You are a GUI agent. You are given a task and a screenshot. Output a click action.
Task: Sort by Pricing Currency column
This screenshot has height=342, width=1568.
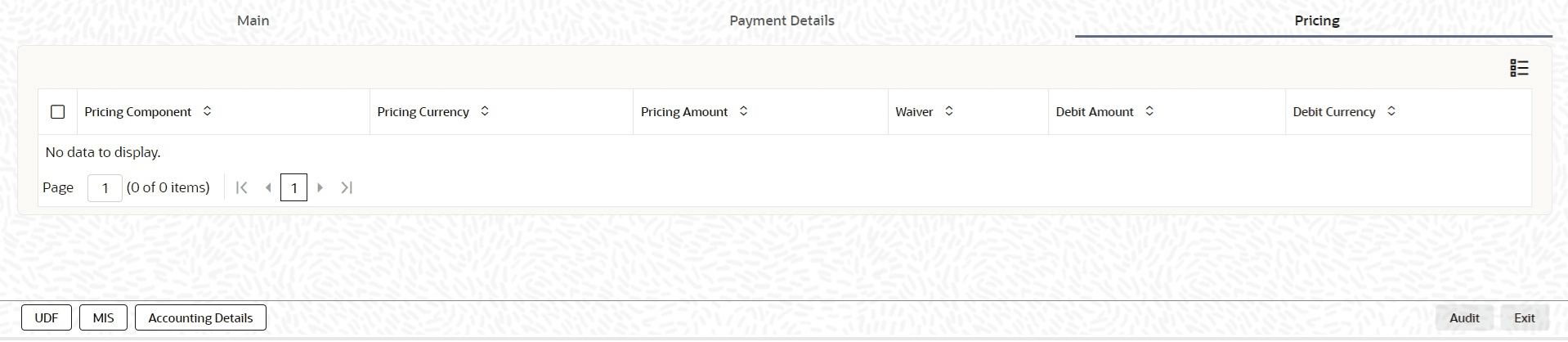click(485, 111)
